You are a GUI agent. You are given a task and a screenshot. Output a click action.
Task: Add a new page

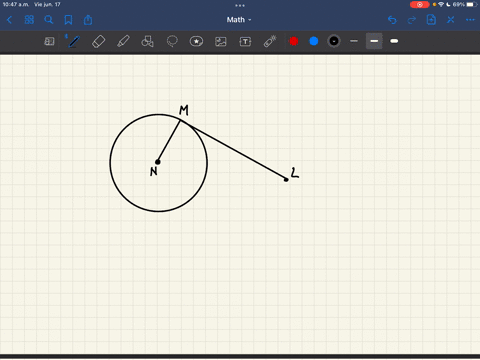(x=431, y=20)
